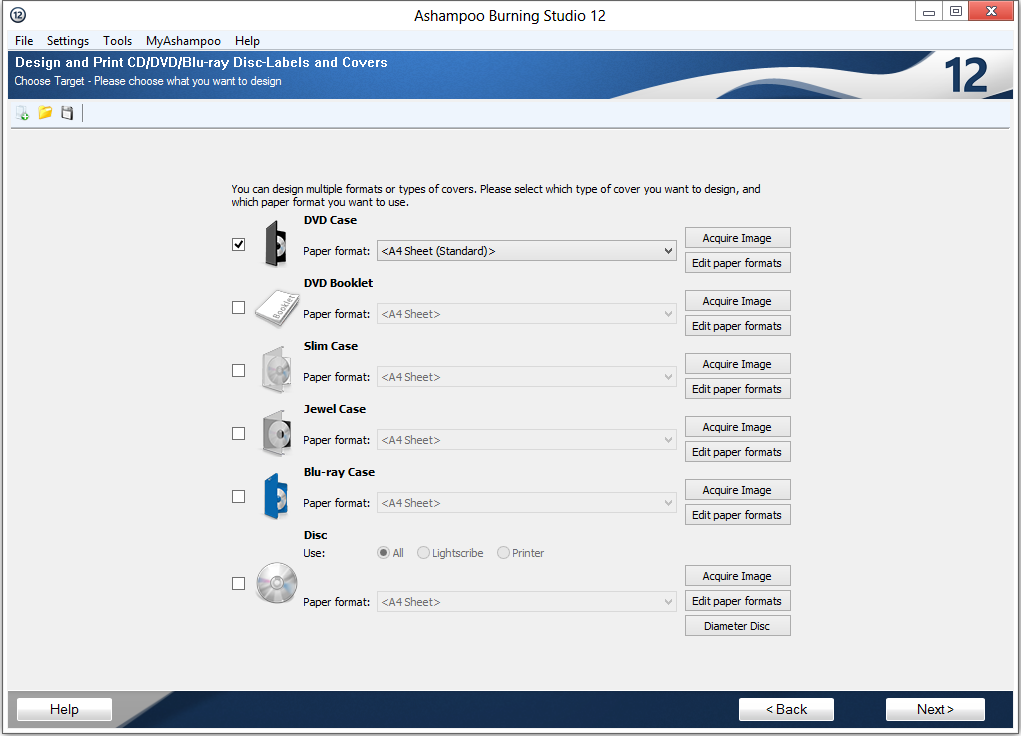Click Edit paper formats for Blu-ray Case

coord(738,515)
